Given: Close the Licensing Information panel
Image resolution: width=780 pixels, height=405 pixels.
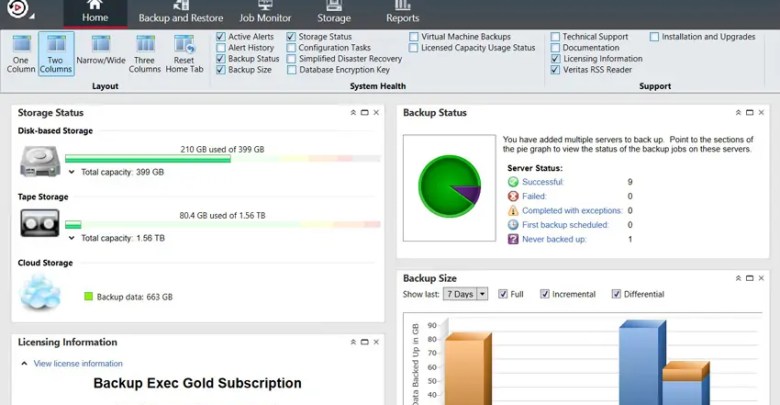Looking at the screenshot, I should 376,342.
